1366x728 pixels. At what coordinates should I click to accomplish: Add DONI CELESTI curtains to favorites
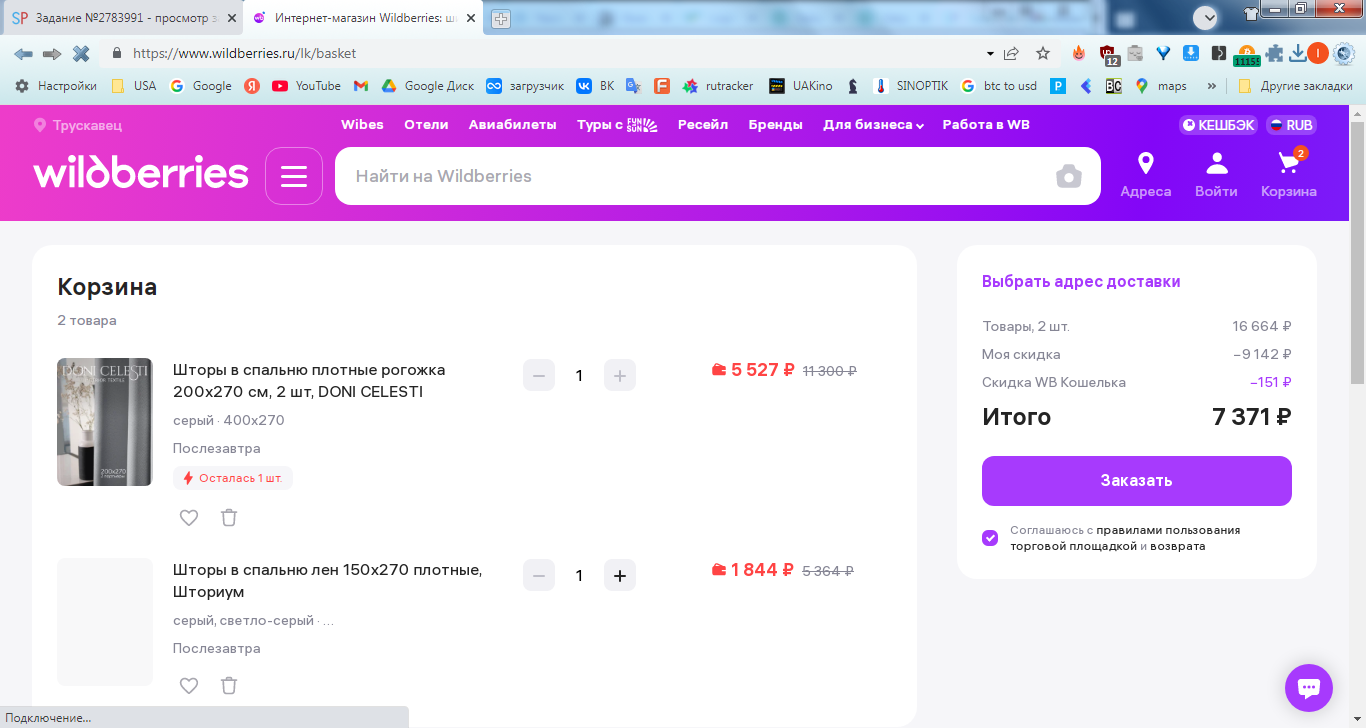click(x=189, y=517)
